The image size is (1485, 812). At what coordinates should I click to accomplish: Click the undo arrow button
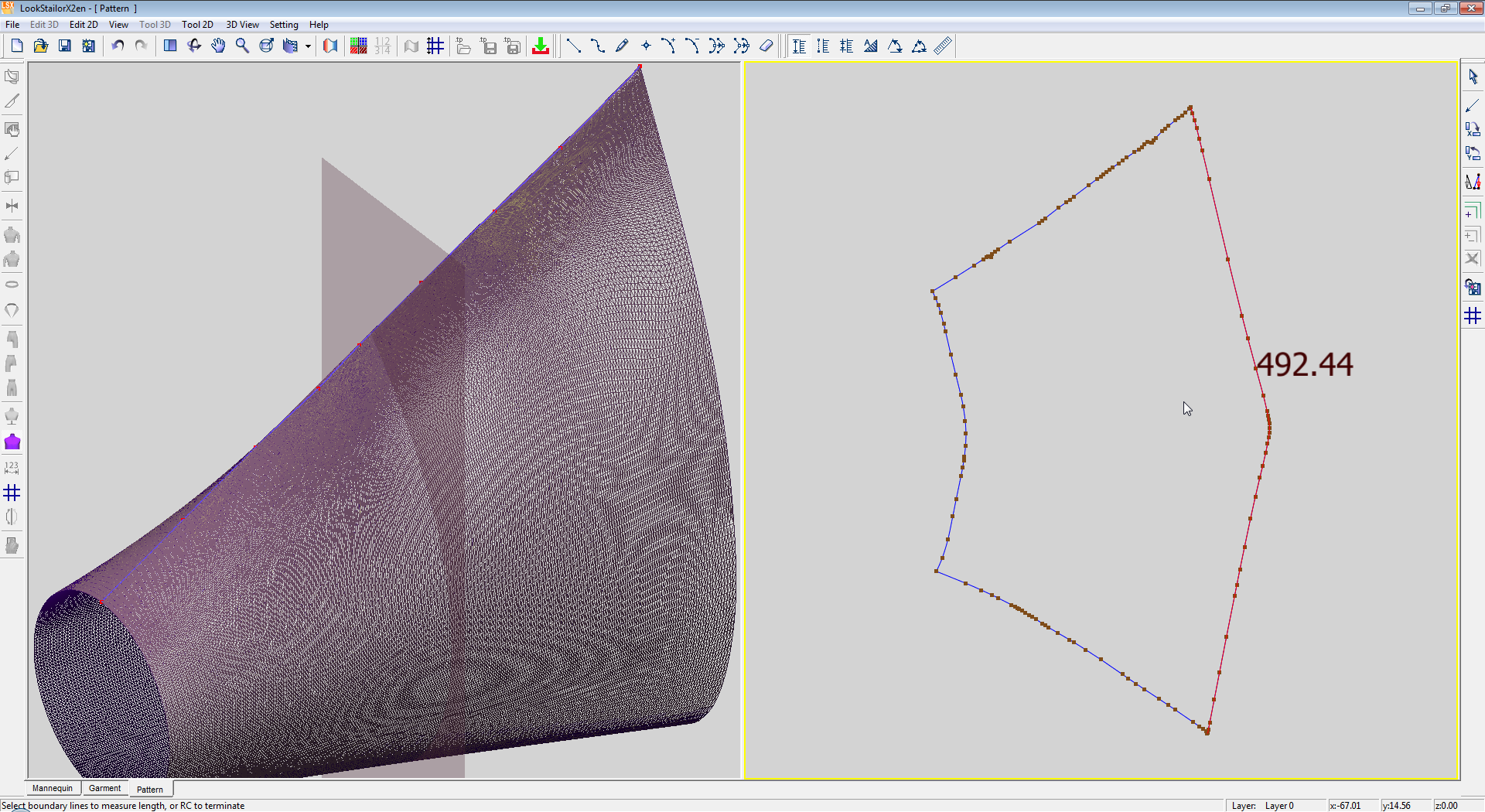point(118,46)
